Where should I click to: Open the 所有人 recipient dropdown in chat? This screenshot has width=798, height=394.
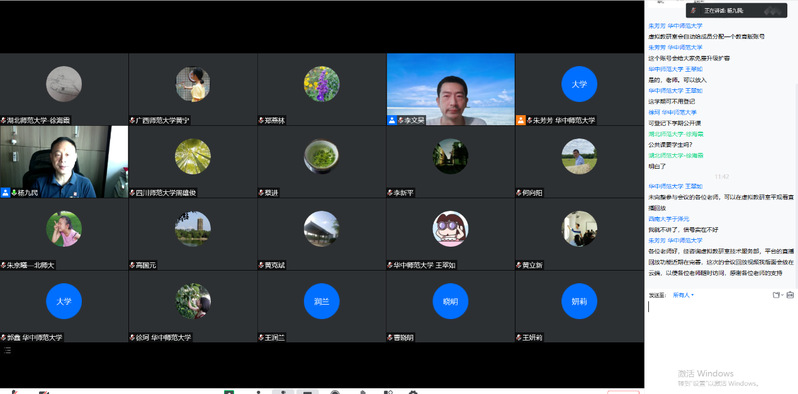click(x=683, y=295)
